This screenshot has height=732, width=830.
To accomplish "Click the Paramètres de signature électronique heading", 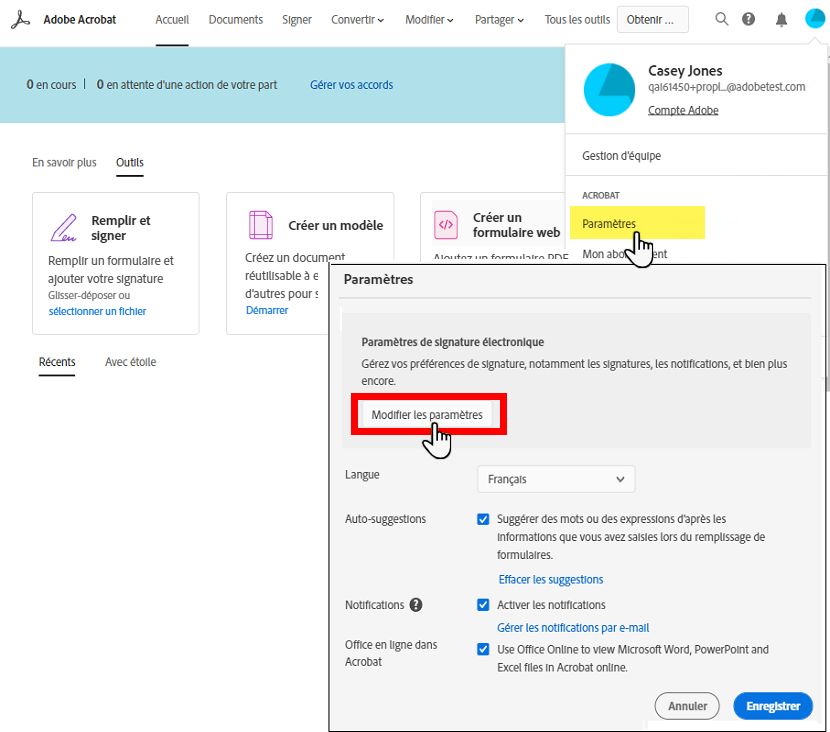I will click(453, 342).
